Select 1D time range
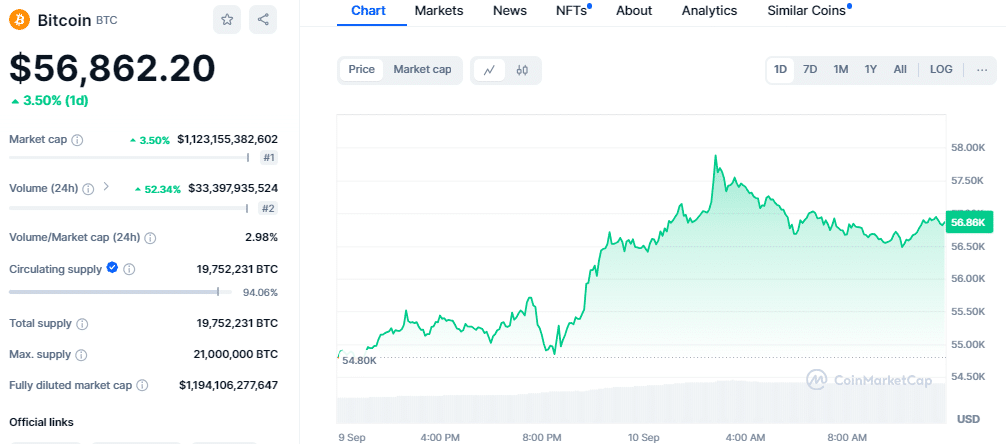Image resolution: width=1006 pixels, height=444 pixels. 780,70
